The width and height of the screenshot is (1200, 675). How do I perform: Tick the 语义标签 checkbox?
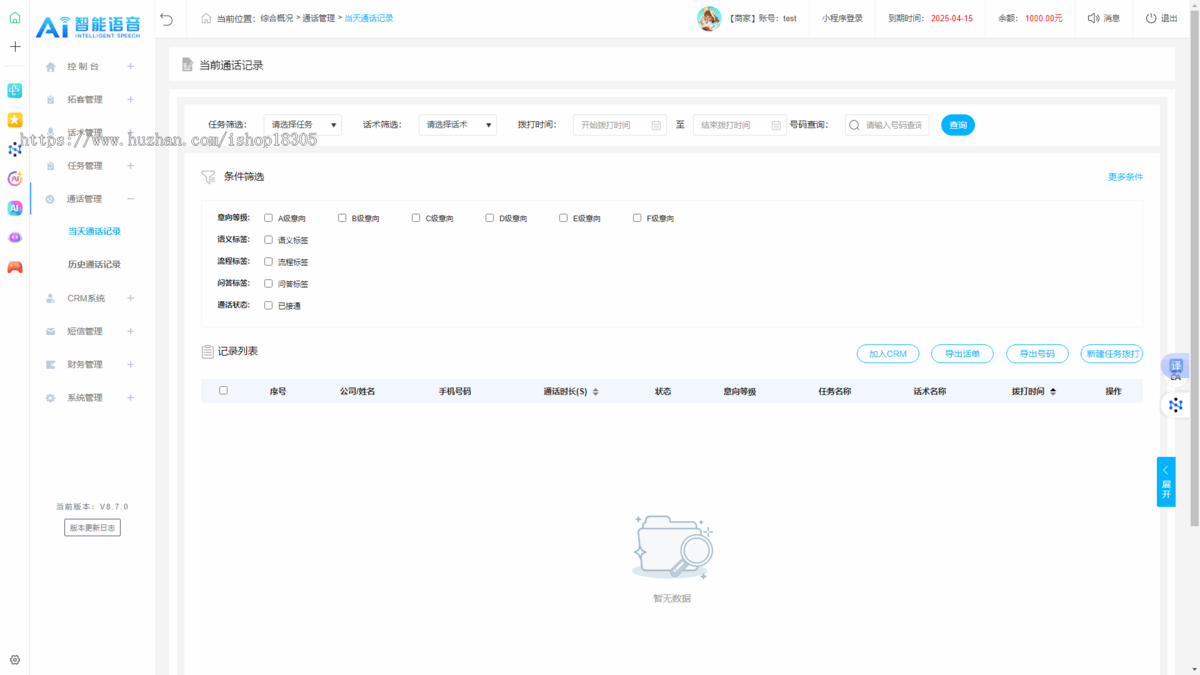(268, 239)
